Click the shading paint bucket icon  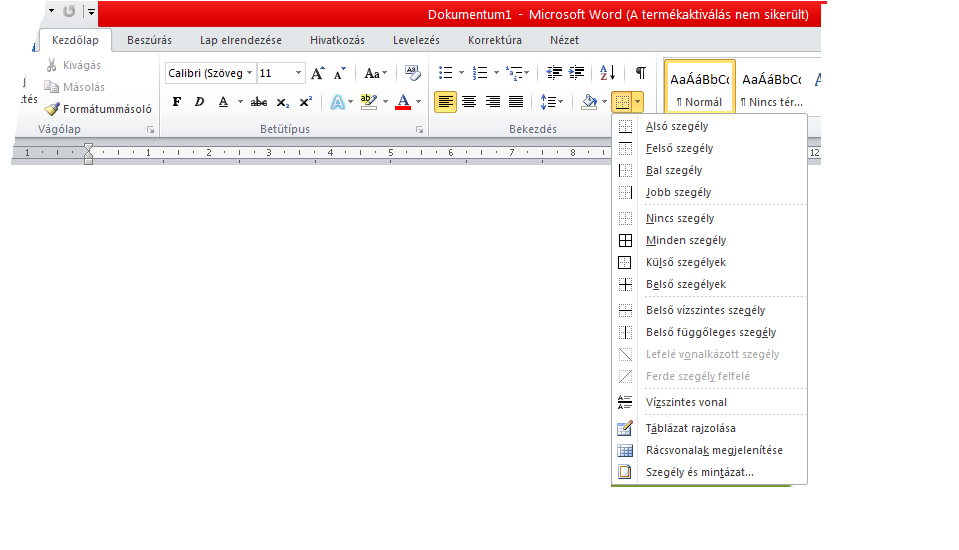click(x=589, y=102)
